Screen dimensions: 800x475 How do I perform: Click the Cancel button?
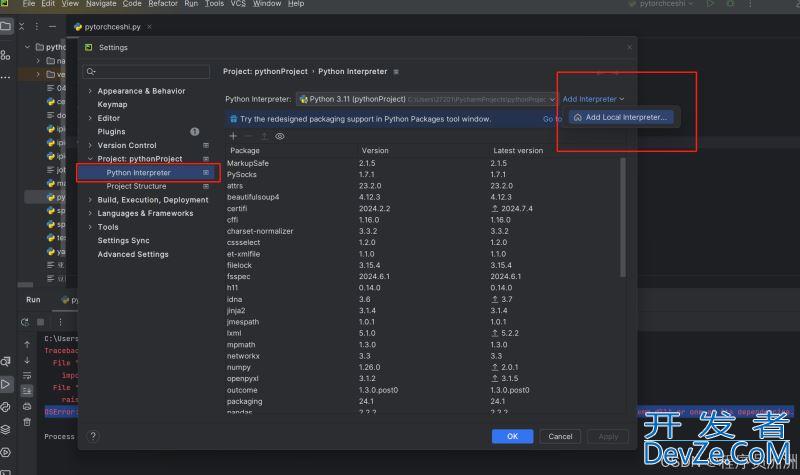(560, 436)
